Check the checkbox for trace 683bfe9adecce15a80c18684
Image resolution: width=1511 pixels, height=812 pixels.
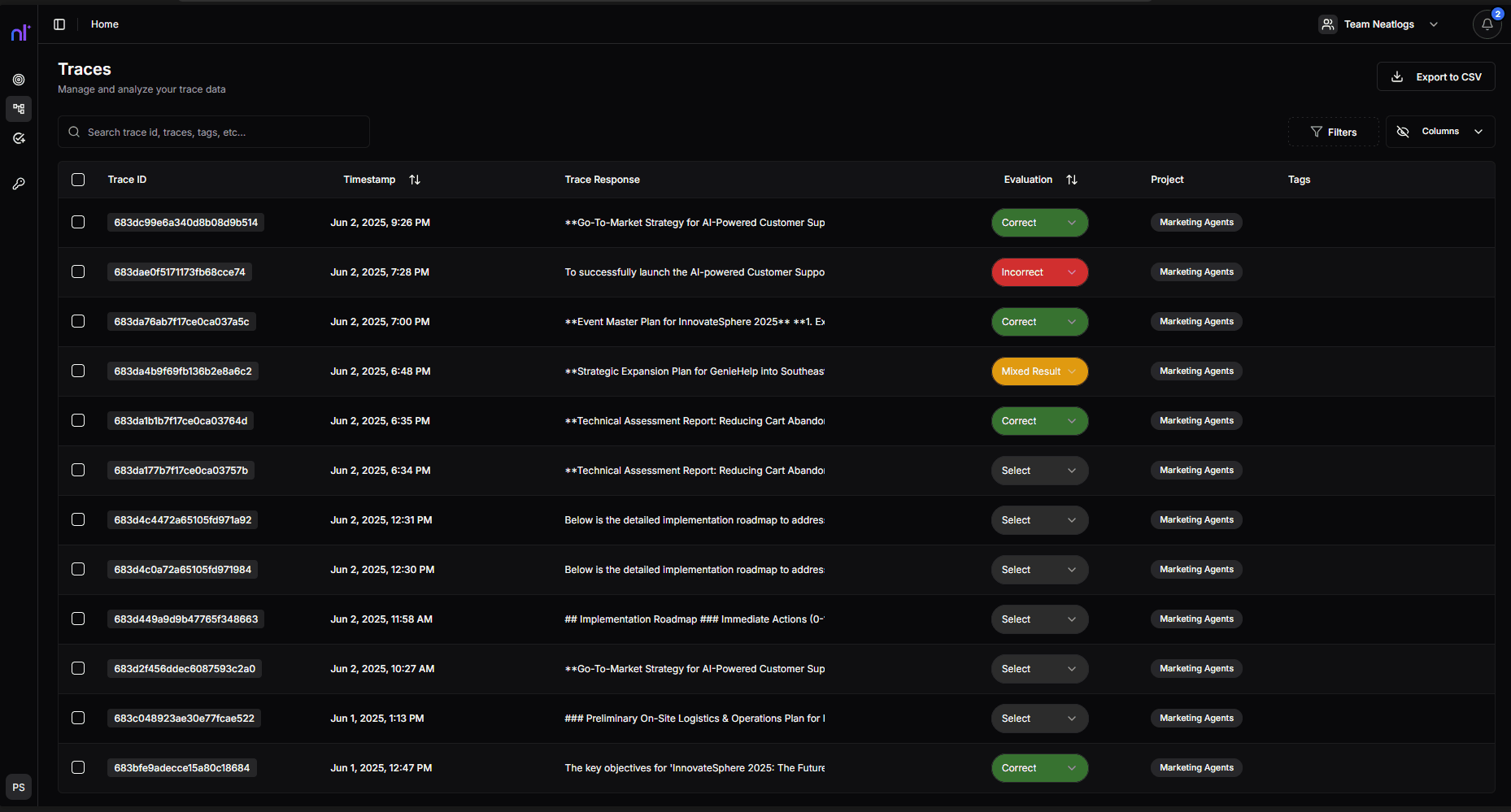click(77, 767)
